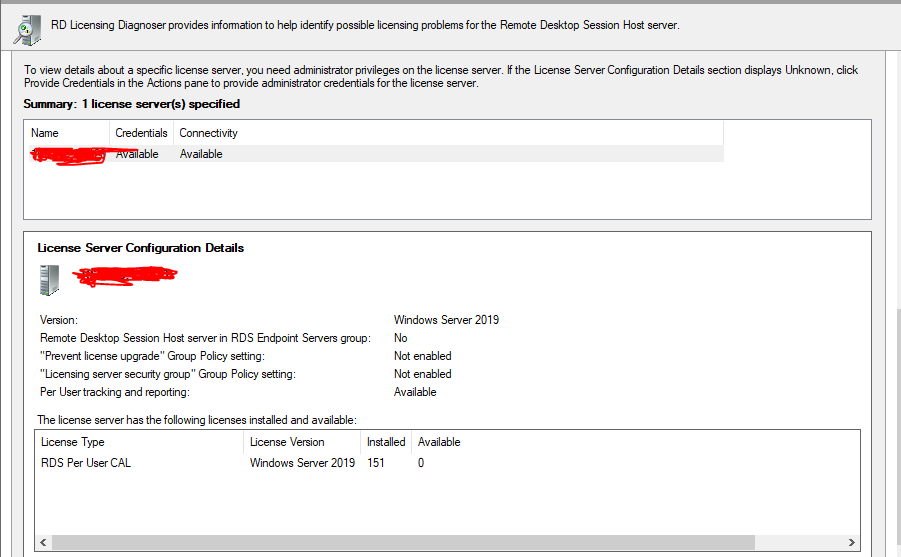Screen dimensions: 901x557
Task: Click the Windows Server 2019 license version cell
Action: [x=302, y=463]
